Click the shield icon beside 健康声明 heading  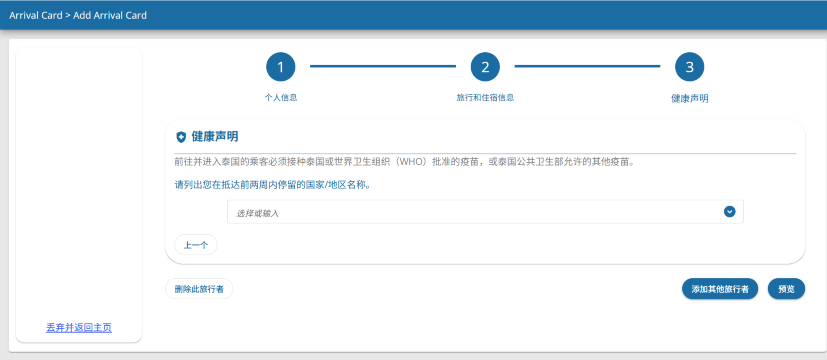point(181,137)
